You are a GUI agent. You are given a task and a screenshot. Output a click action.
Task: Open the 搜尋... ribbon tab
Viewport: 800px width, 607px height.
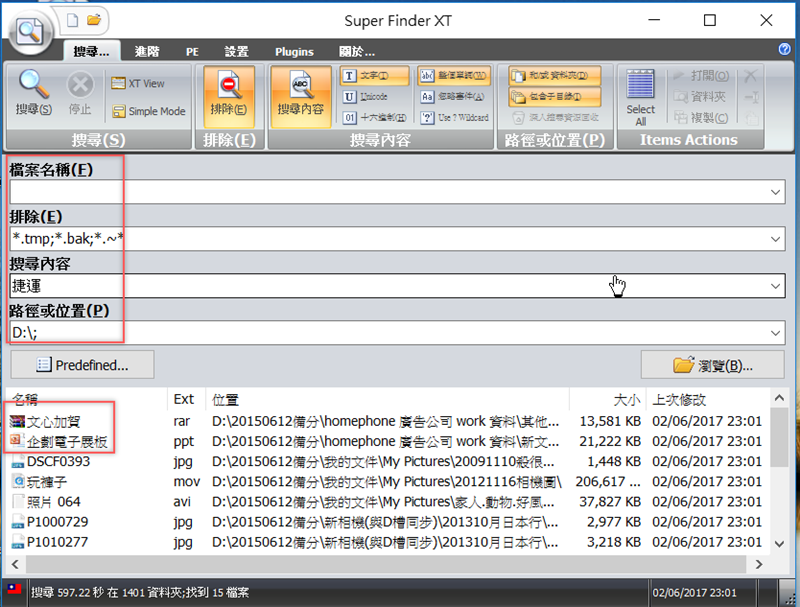coord(91,52)
